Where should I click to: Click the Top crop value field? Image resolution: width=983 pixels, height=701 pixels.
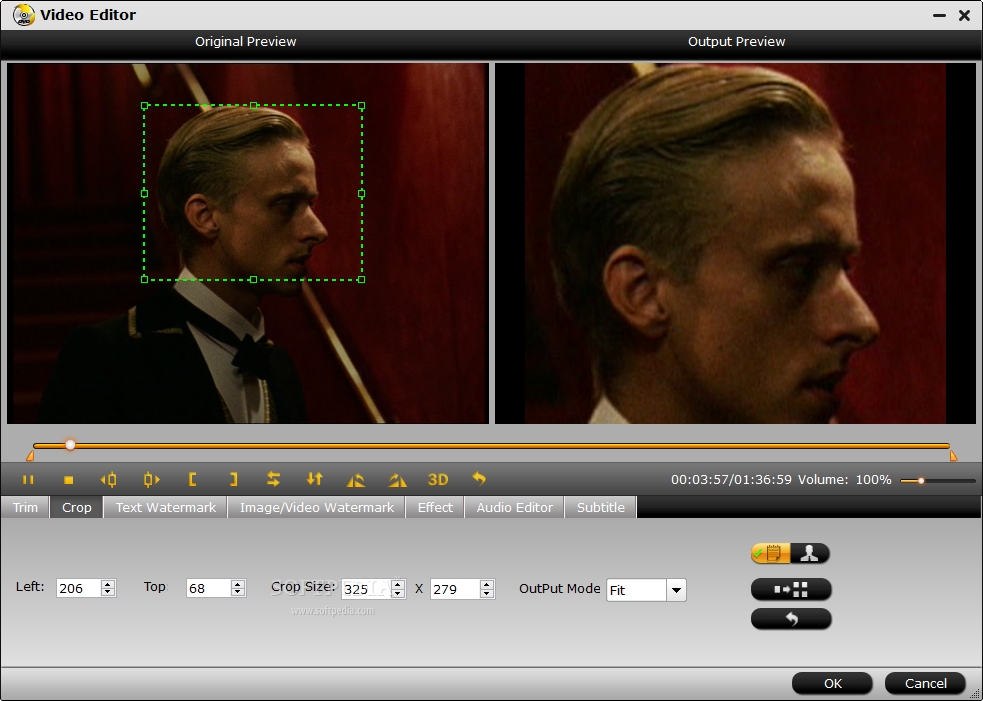point(208,588)
